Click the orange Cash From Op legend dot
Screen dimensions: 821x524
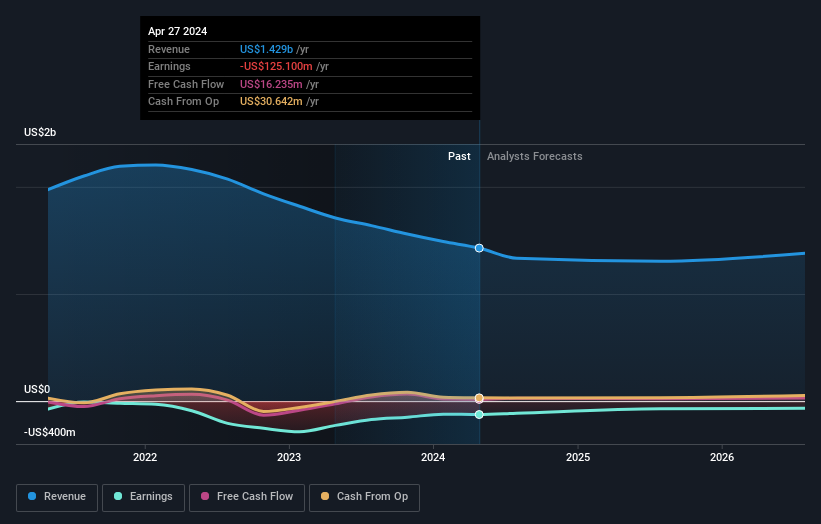325,496
